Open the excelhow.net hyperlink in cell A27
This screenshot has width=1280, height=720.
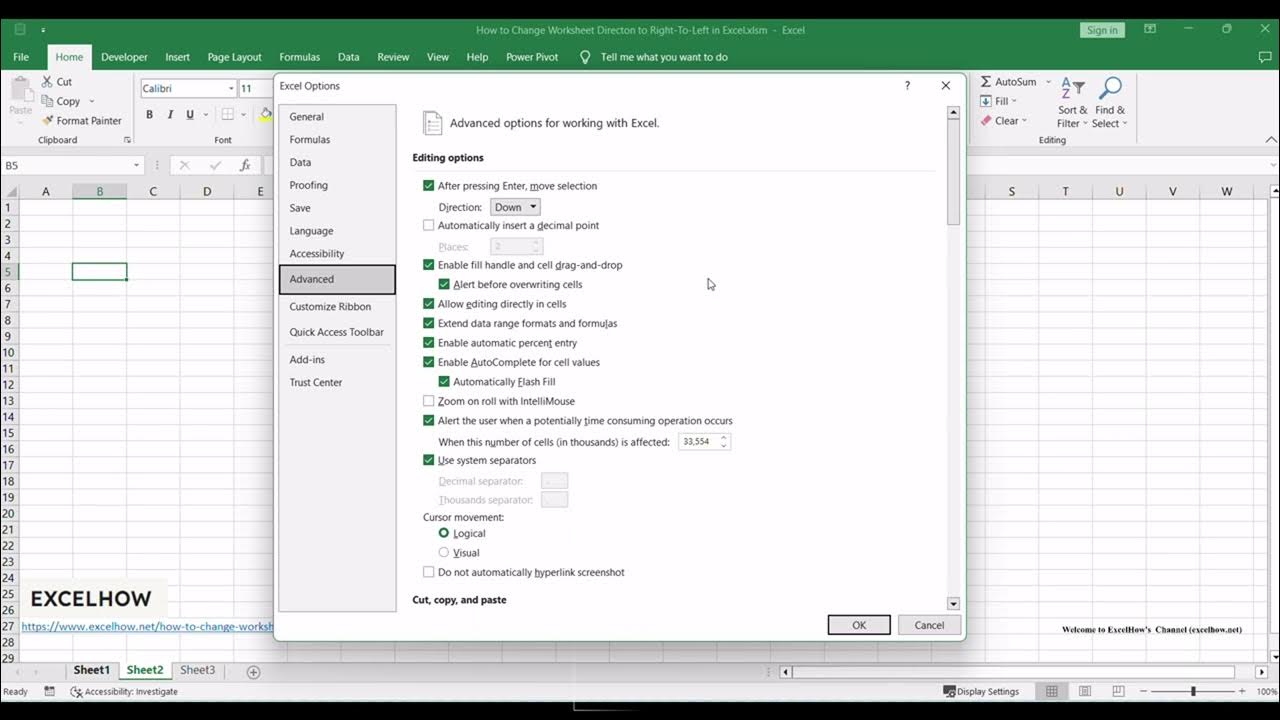pos(147,627)
